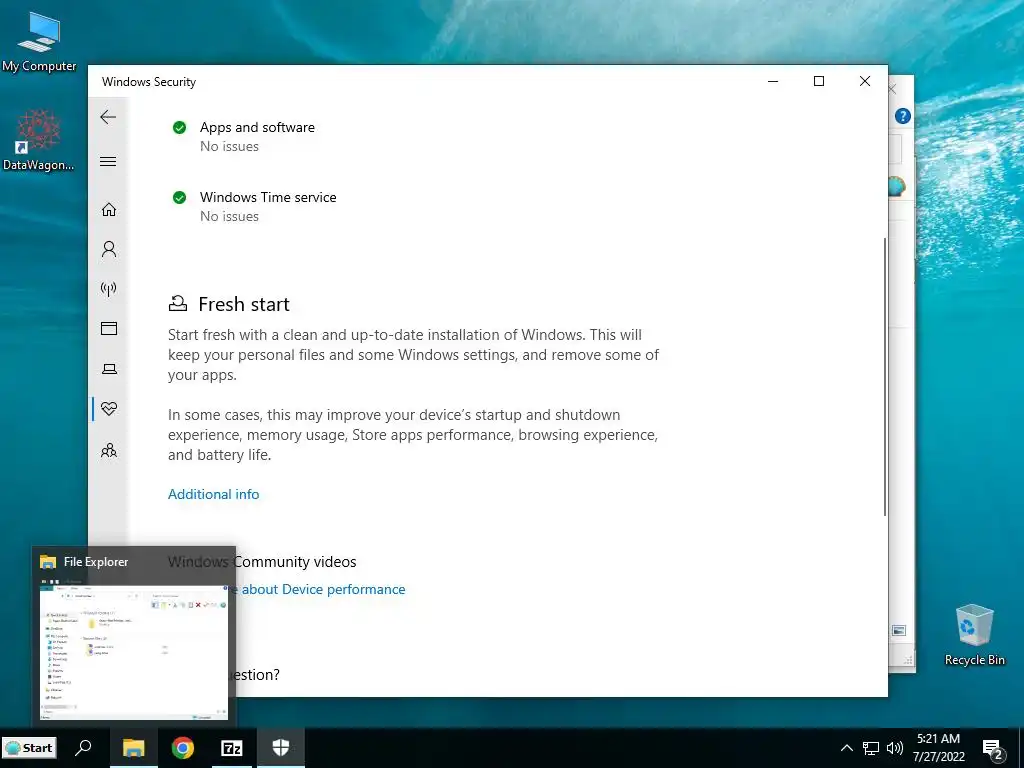This screenshot has width=1024, height=768.
Task: Open App & browser control icon
Action: point(109,328)
